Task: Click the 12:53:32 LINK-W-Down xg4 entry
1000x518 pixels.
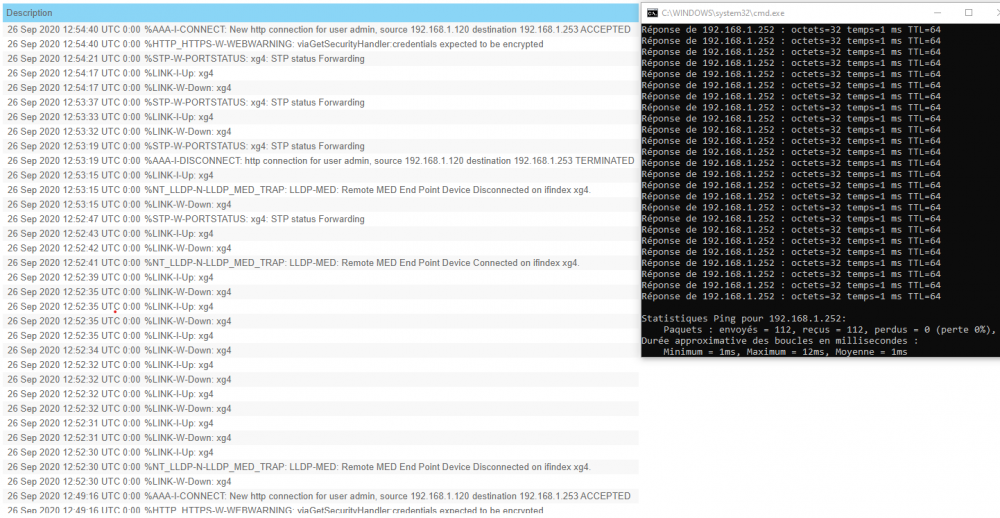Action: [320, 132]
